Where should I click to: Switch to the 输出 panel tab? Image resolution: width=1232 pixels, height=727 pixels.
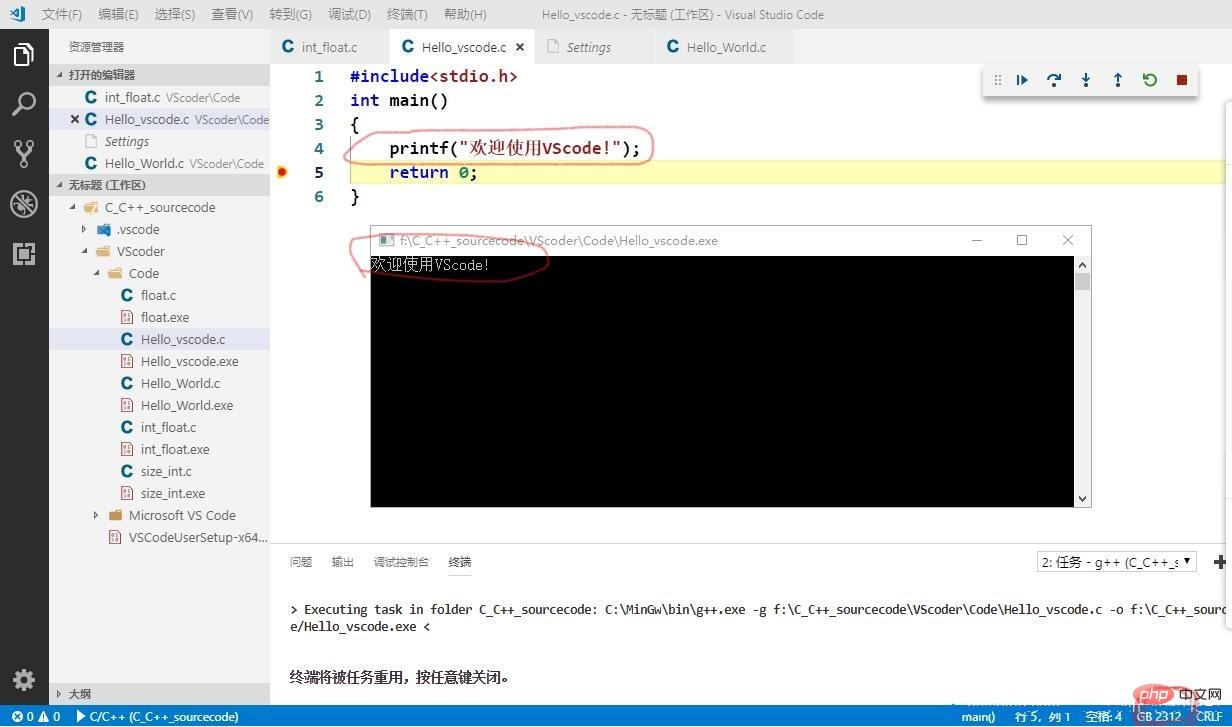tap(343, 562)
